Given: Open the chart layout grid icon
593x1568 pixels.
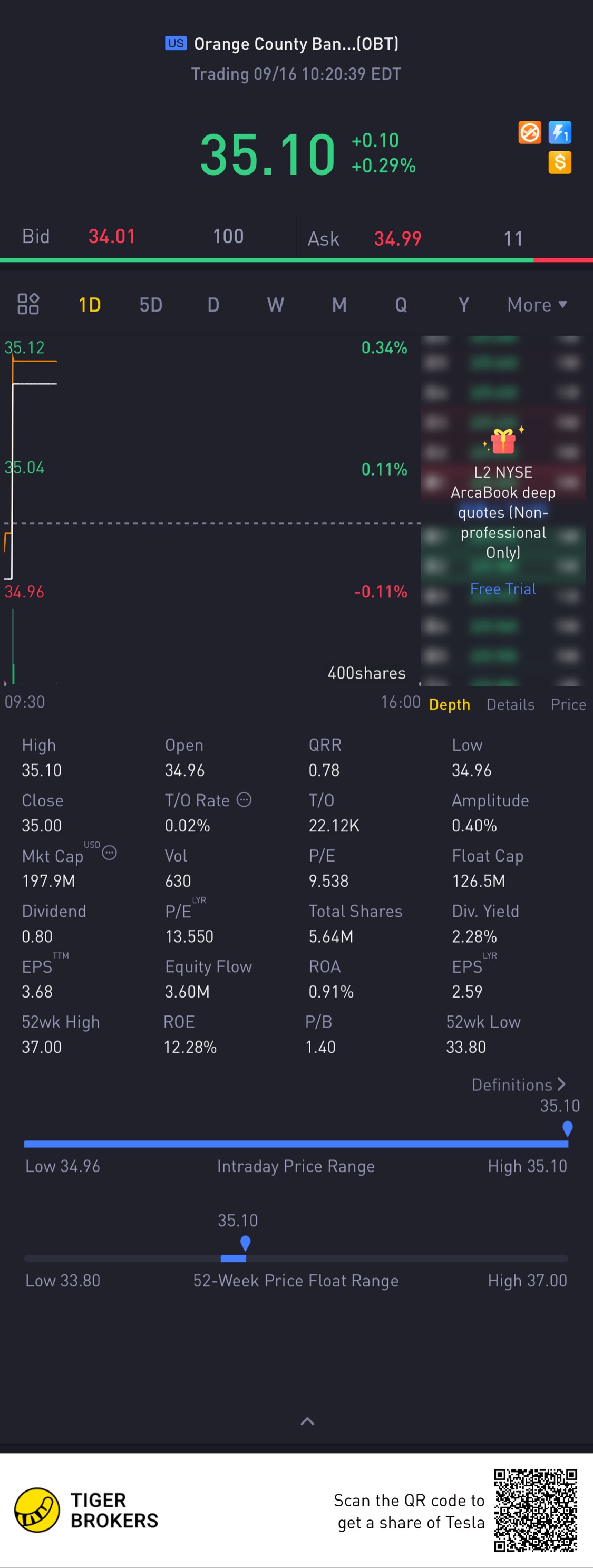Looking at the screenshot, I should [28, 304].
